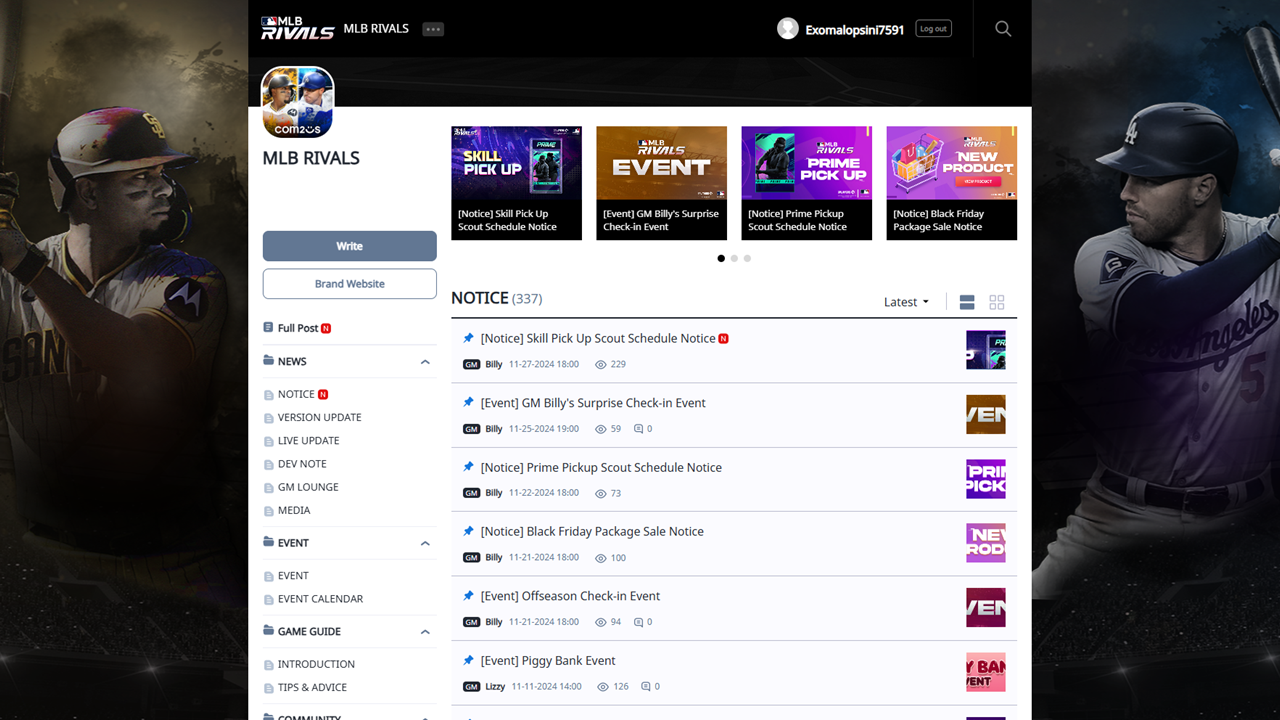Select the second carousel page dot

pos(734,258)
